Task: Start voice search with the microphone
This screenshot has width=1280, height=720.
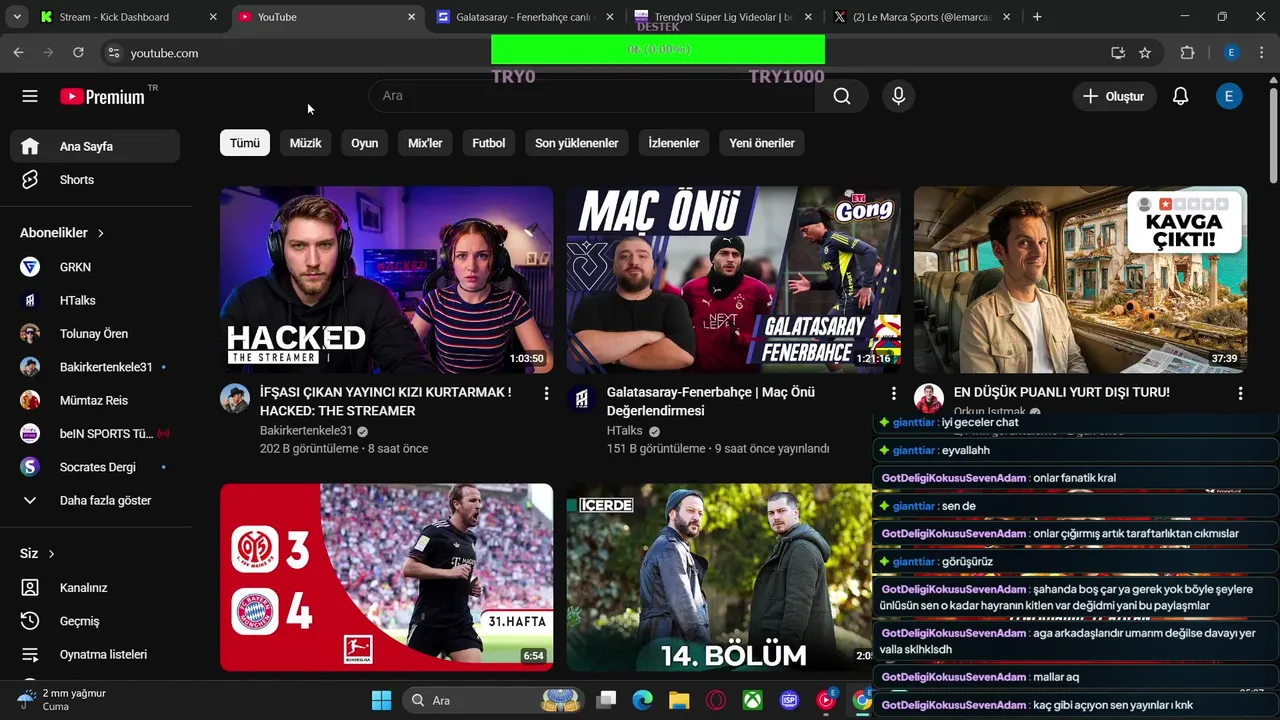Action: tap(898, 96)
